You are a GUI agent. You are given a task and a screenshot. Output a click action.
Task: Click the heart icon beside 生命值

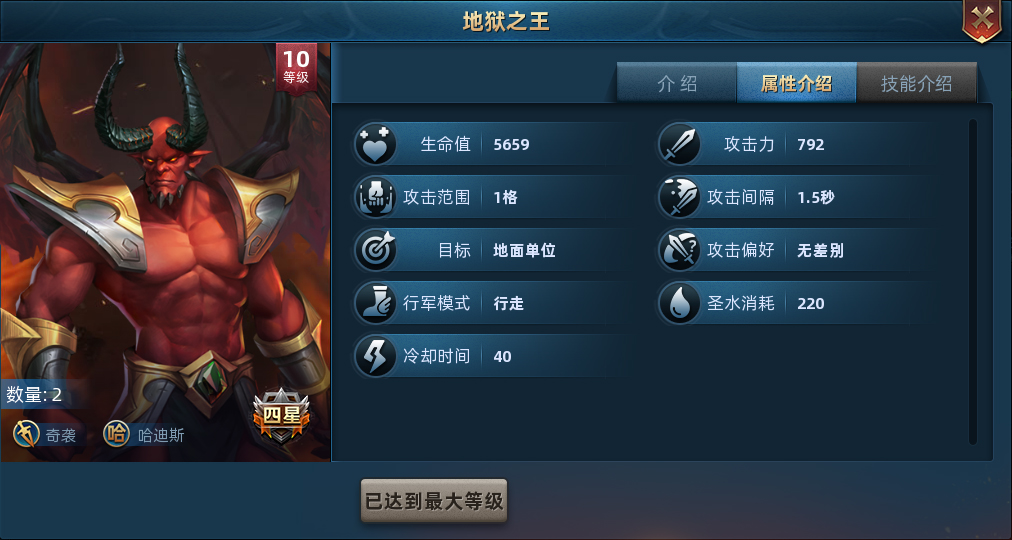[375, 144]
